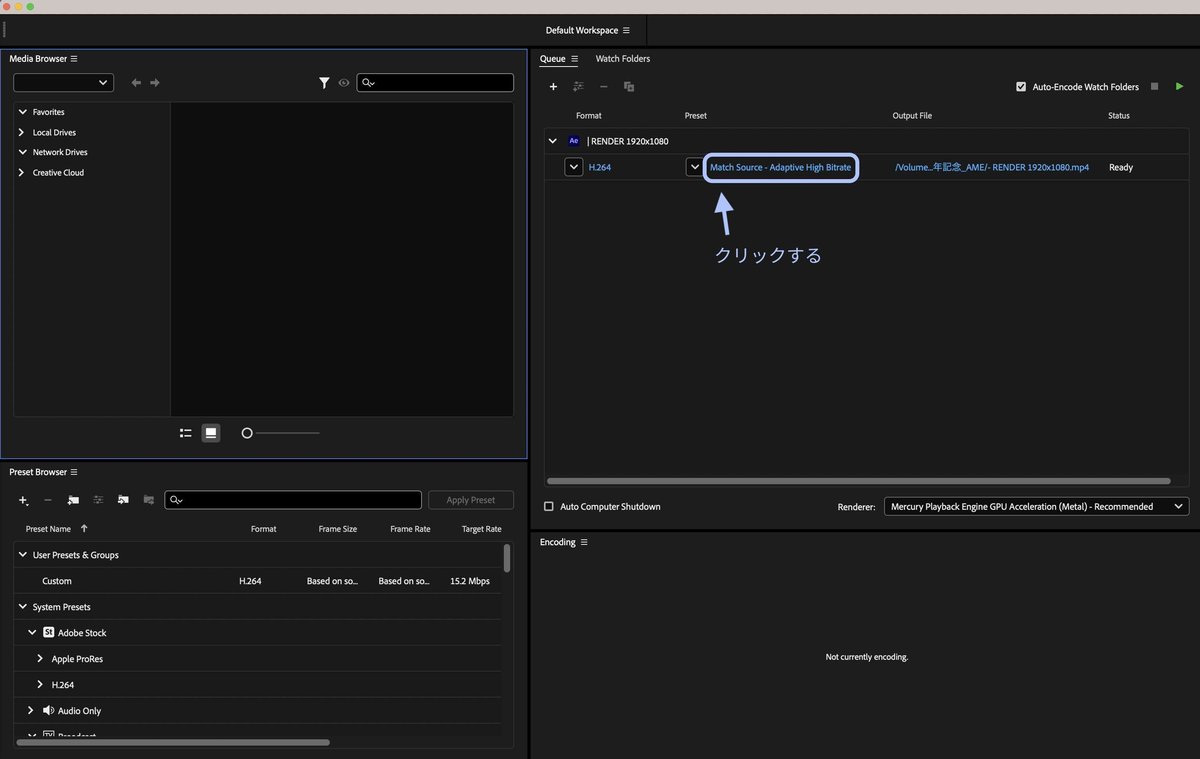Disable Auto-Encode Watch Folders
This screenshot has width=1200, height=759.
point(1021,86)
